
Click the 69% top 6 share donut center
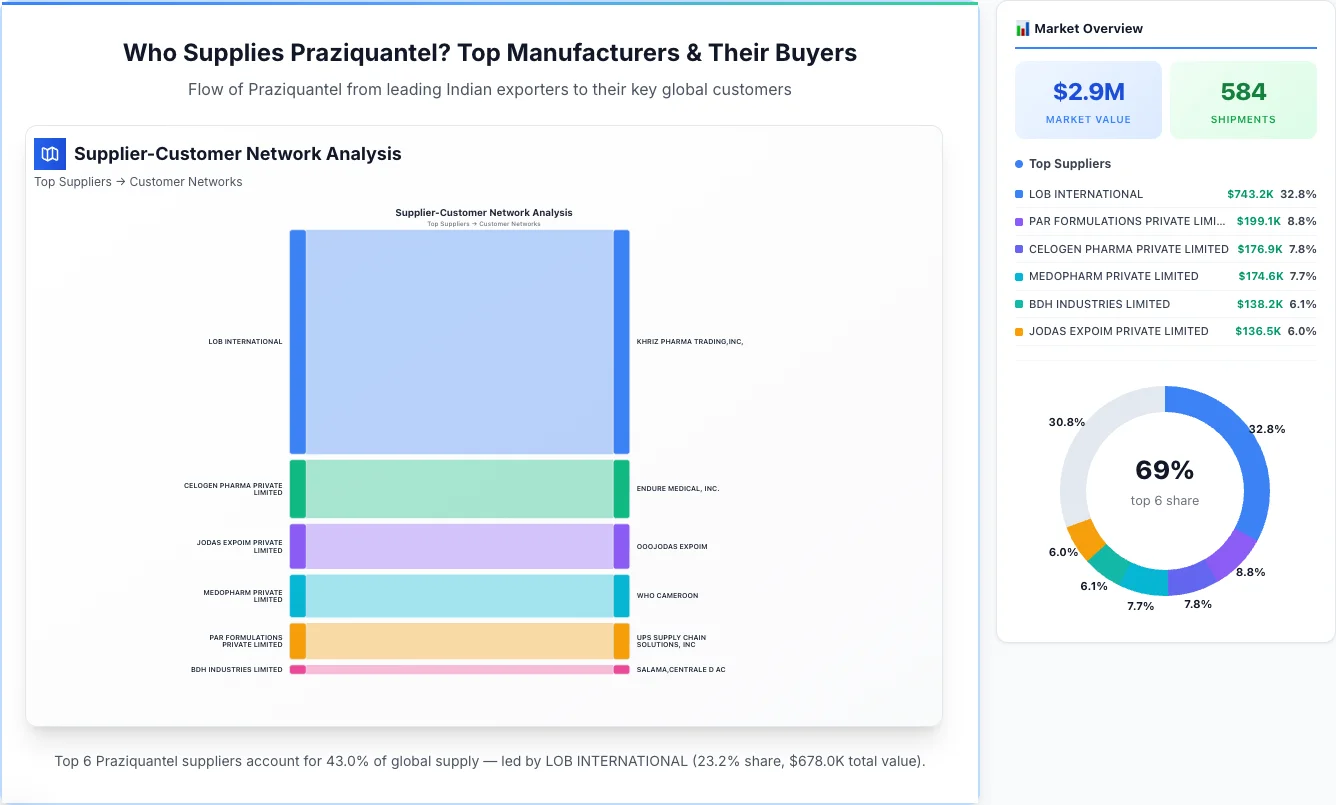click(1164, 482)
